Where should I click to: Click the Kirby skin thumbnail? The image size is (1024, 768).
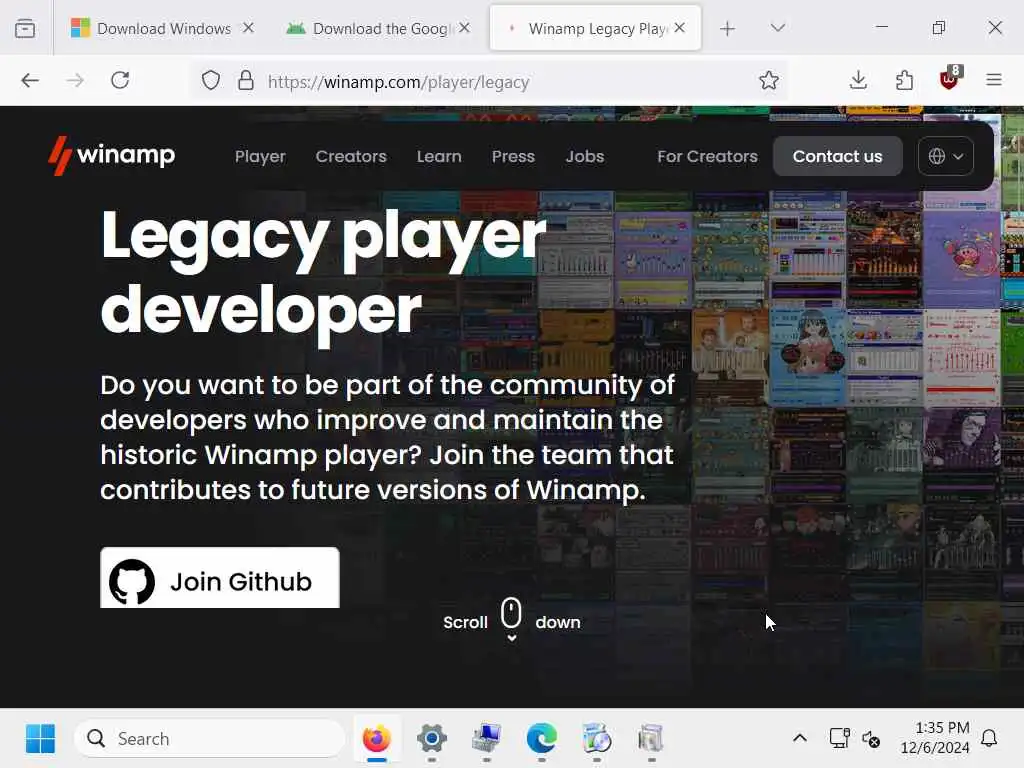(961, 259)
